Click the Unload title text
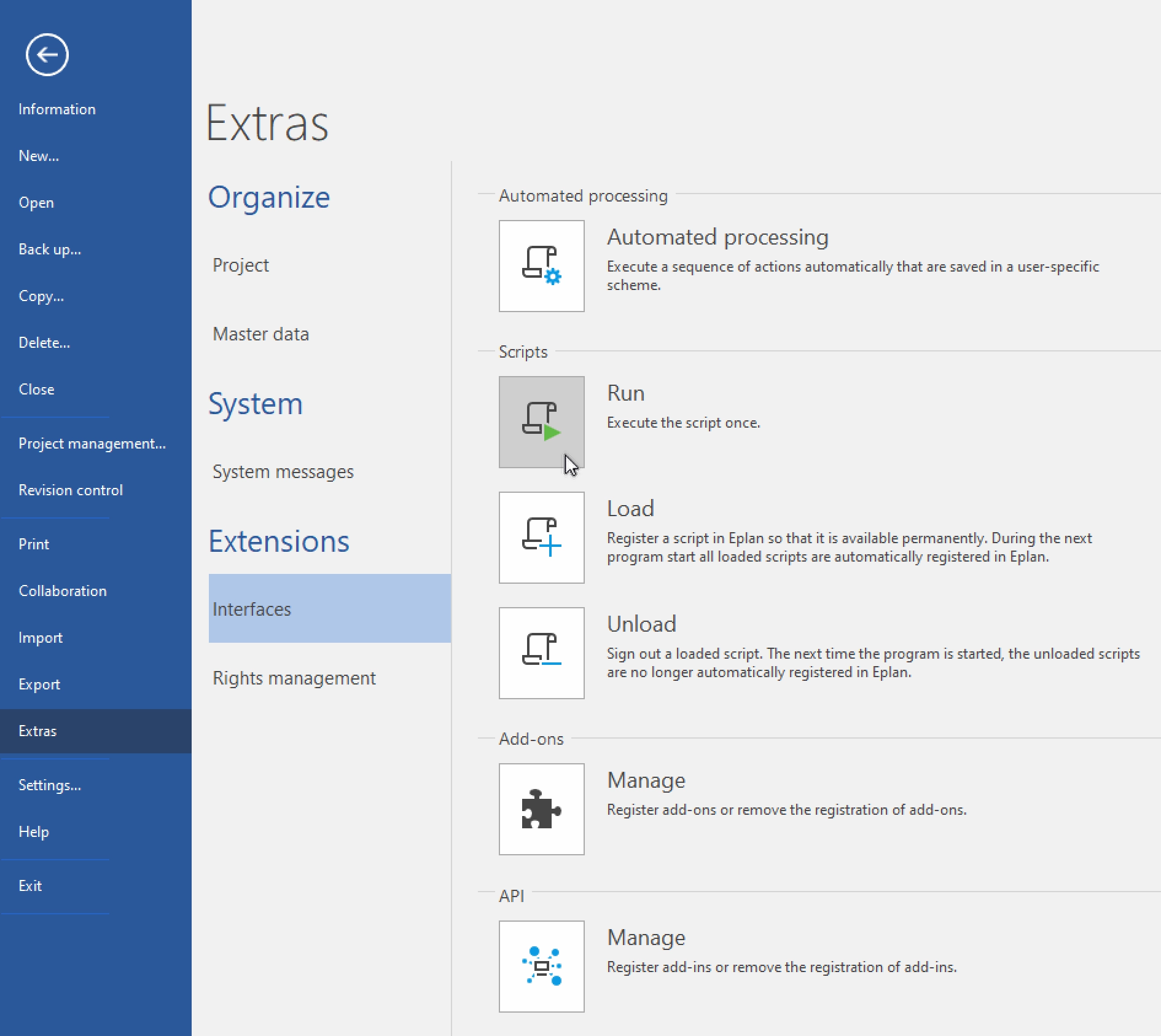The height and width of the screenshot is (1036, 1161). click(641, 624)
